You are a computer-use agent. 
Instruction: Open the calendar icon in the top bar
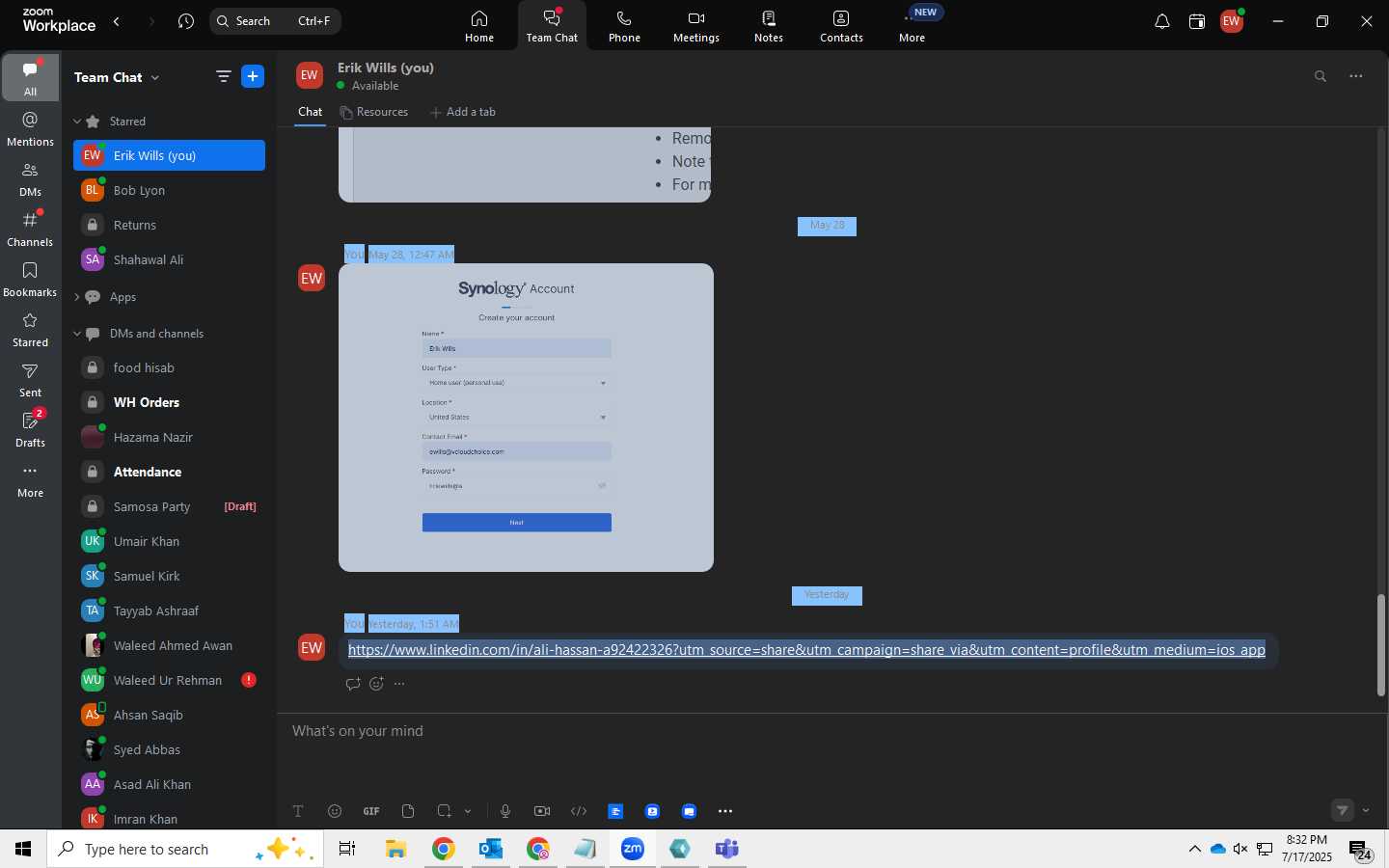[x=1197, y=21]
